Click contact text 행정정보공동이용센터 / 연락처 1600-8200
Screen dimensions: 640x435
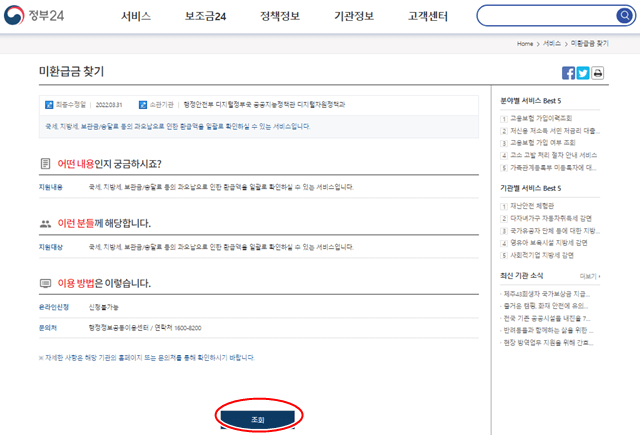[145, 328]
